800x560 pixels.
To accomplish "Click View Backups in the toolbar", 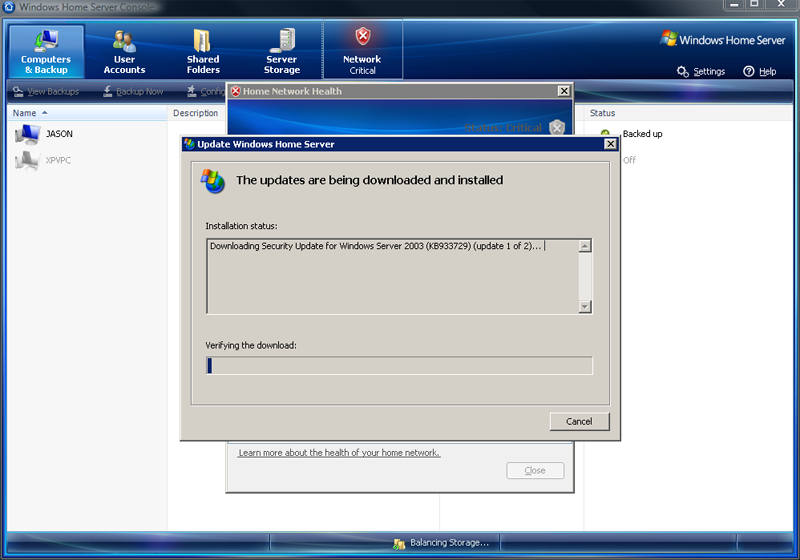I will [46, 91].
